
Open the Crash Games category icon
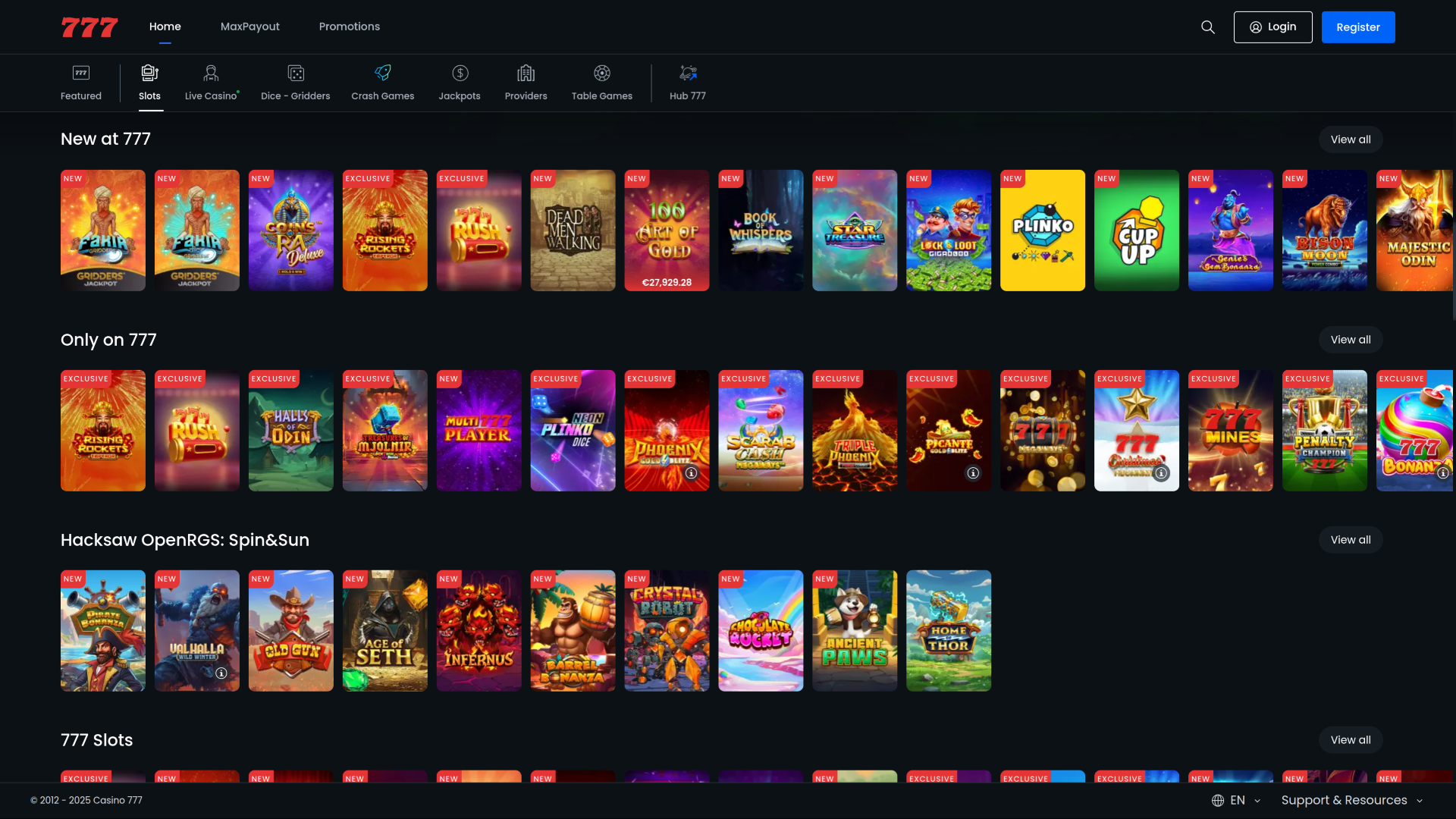382,73
